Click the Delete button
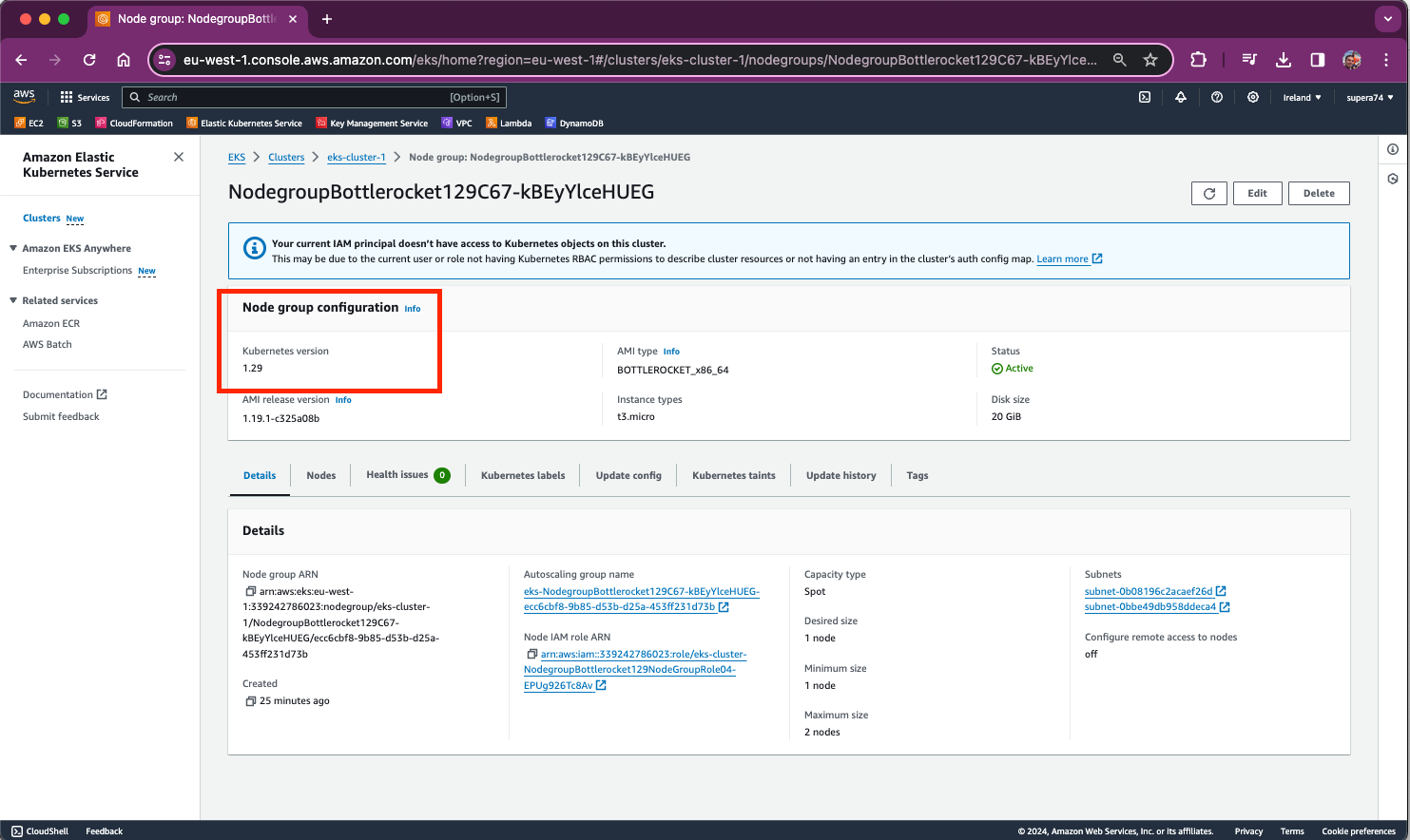This screenshot has width=1410, height=840. click(1319, 193)
